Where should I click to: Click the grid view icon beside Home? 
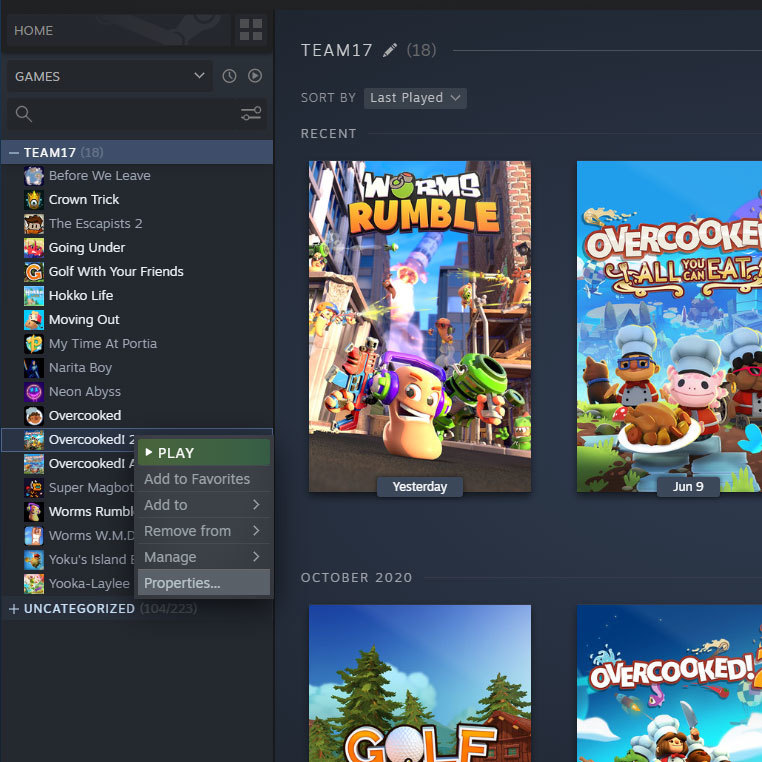tap(251, 30)
